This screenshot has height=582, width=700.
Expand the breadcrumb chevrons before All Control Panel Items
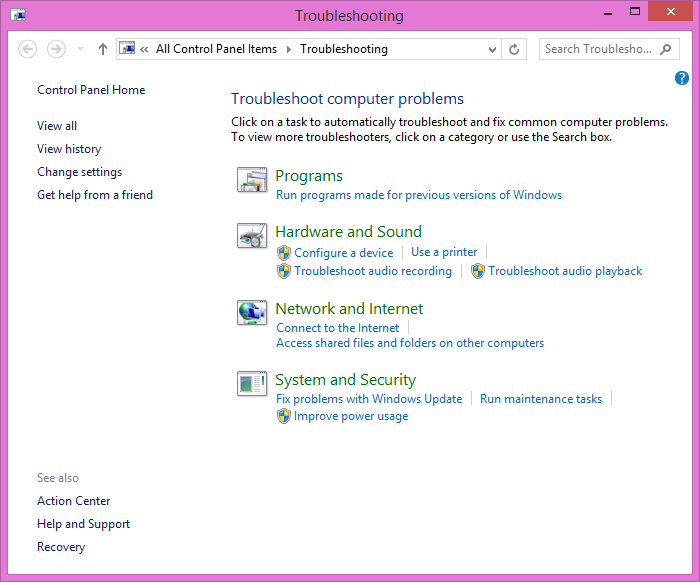[144, 49]
